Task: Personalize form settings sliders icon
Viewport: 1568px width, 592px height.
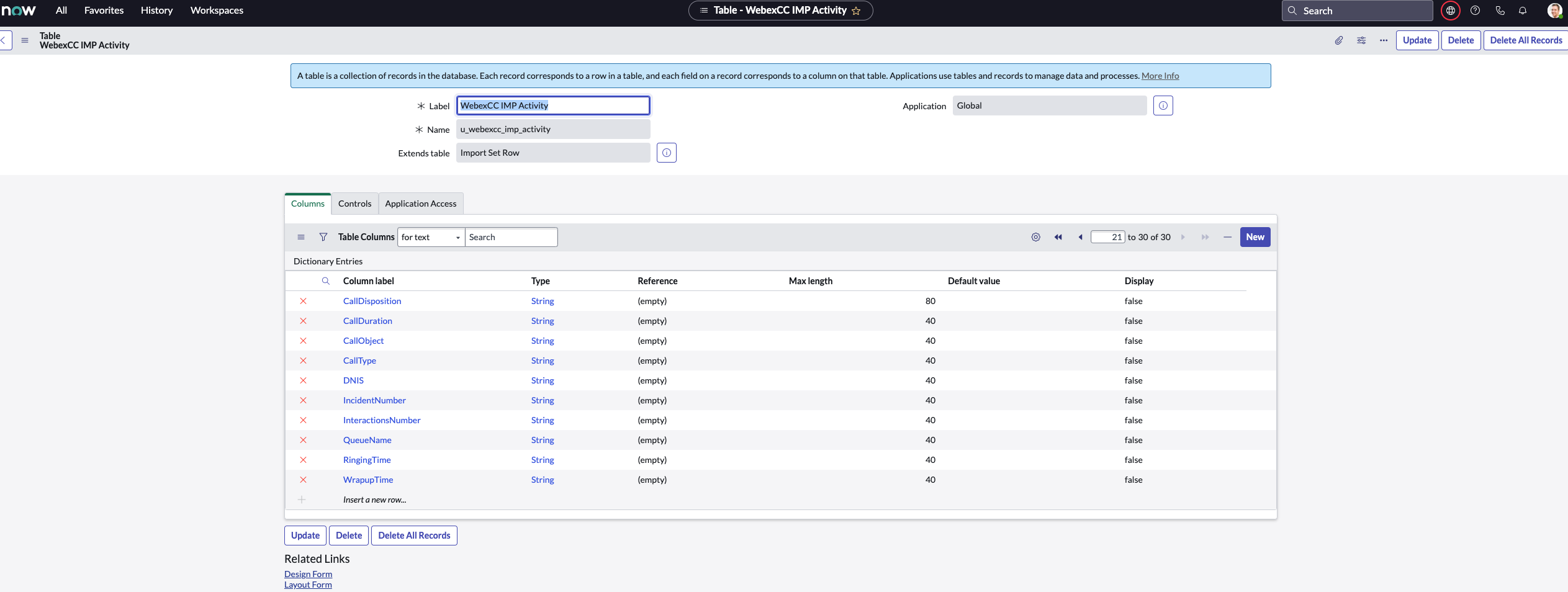Action: click(1361, 40)
